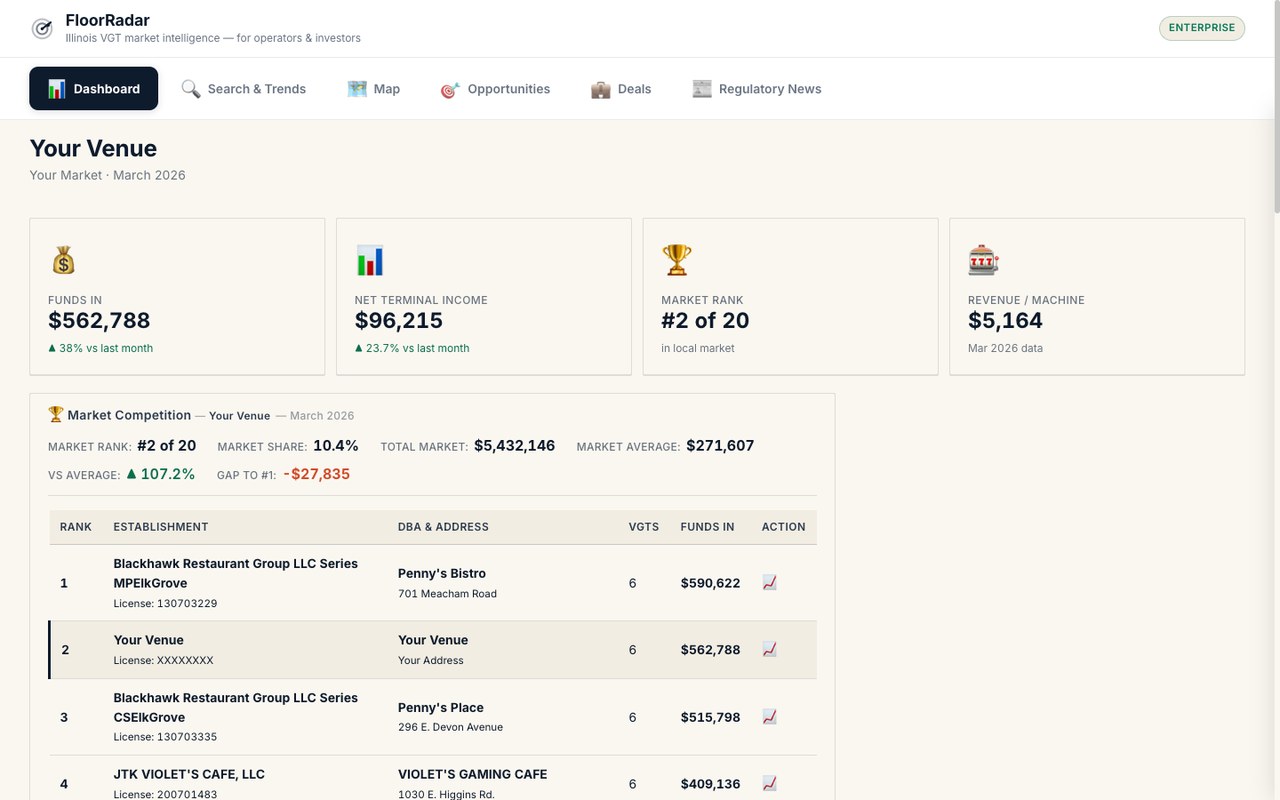The height and width of the screenshot is (800, 1280).
Task: Click the RANK column header
Action: click(76, 527)
